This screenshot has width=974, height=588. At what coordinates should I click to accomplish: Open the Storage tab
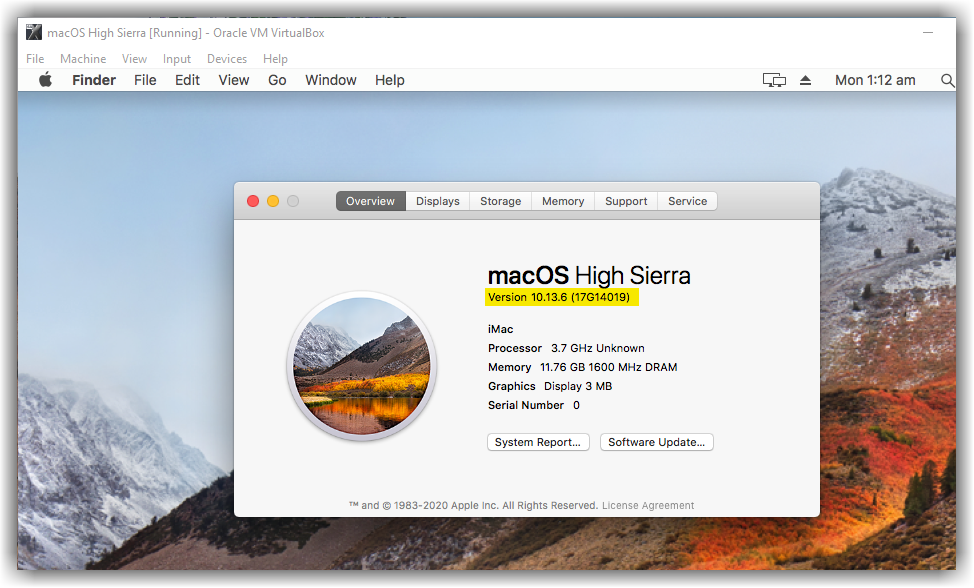tap(501, 201)
